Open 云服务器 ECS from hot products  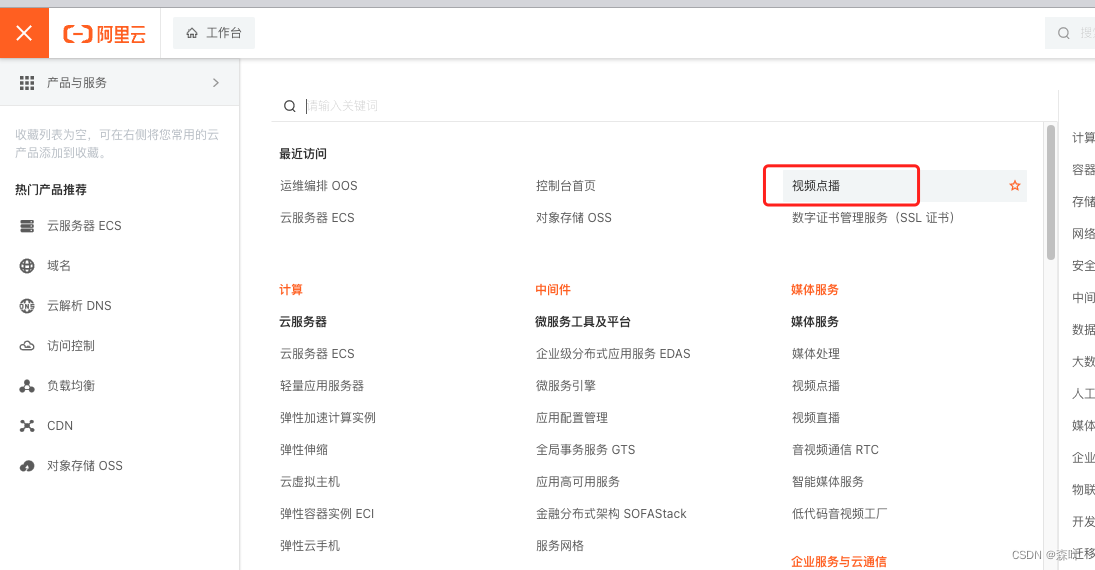point(84,226)
